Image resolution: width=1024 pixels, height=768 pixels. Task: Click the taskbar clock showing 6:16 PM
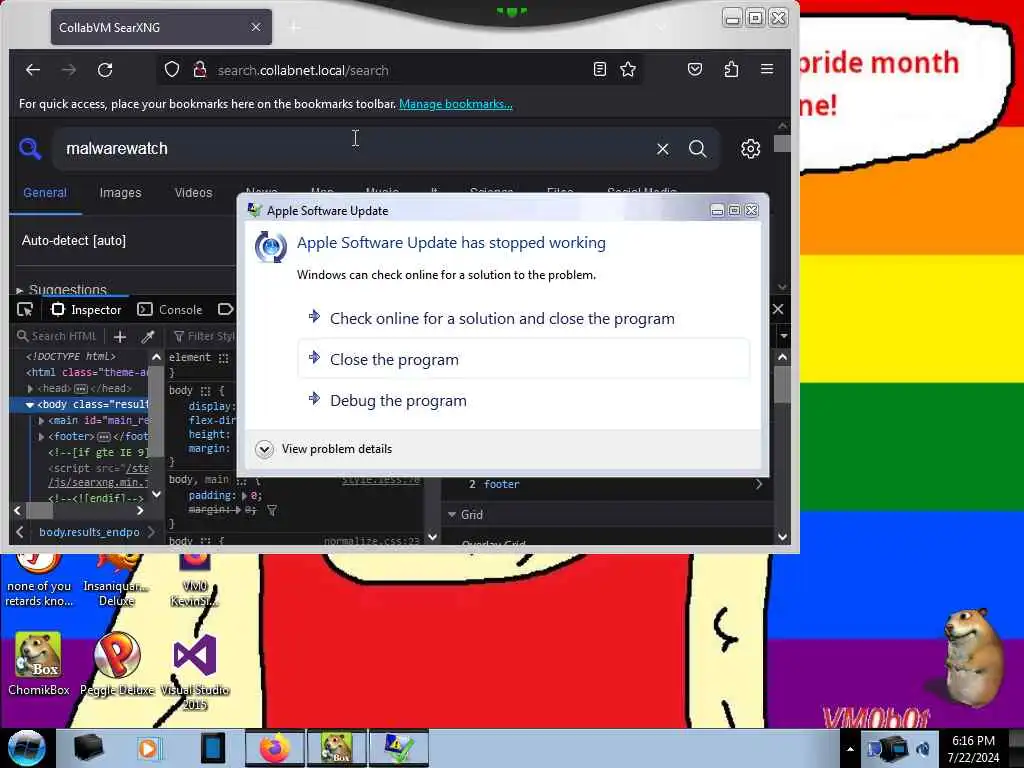click(x=973, y=749)
